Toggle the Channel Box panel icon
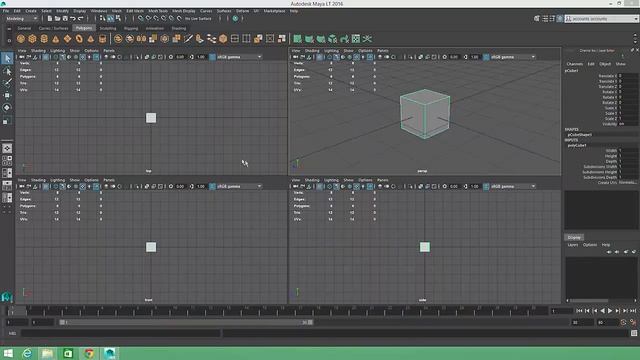 click(560, 18)
